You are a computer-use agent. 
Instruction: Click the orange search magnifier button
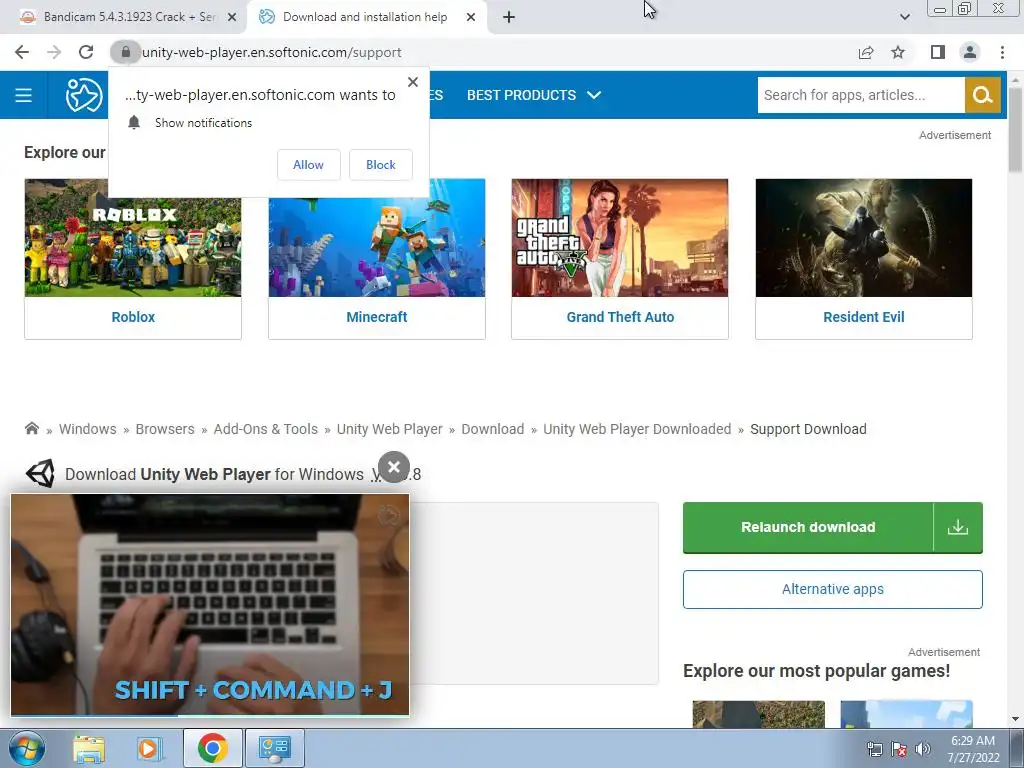coord(982,95)
